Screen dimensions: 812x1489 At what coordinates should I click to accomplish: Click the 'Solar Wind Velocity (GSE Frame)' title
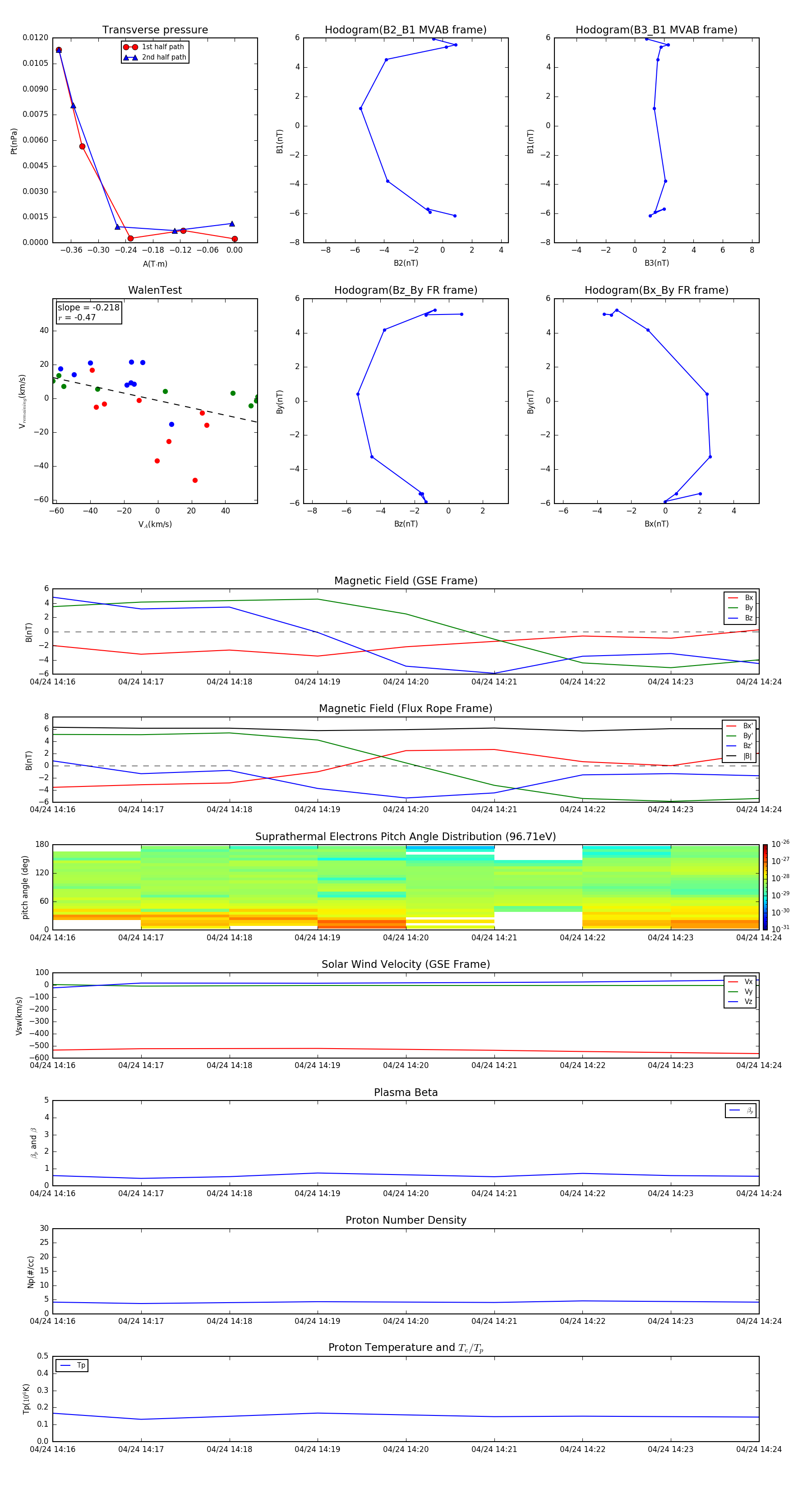(x=406, y=964)
